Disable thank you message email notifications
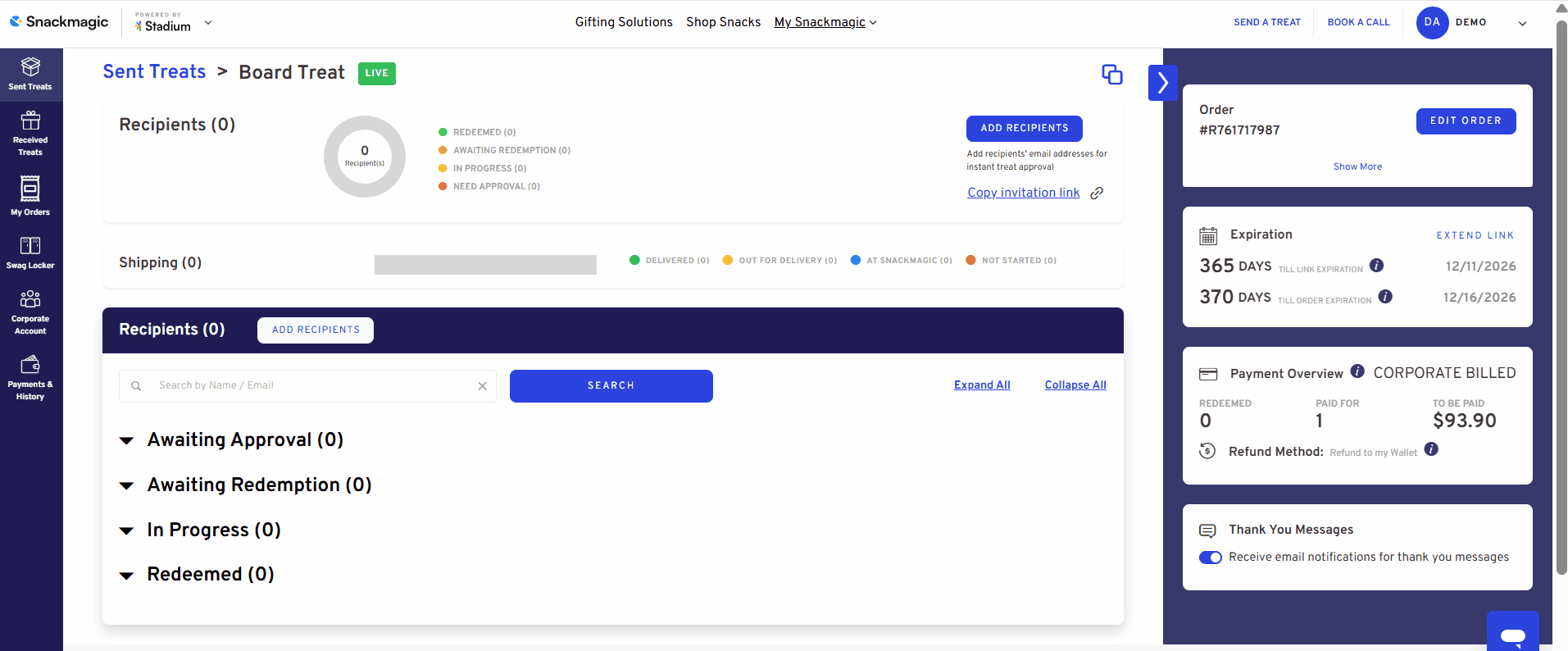Viewport: 1568px width, 651px height. pos(1210,558)
